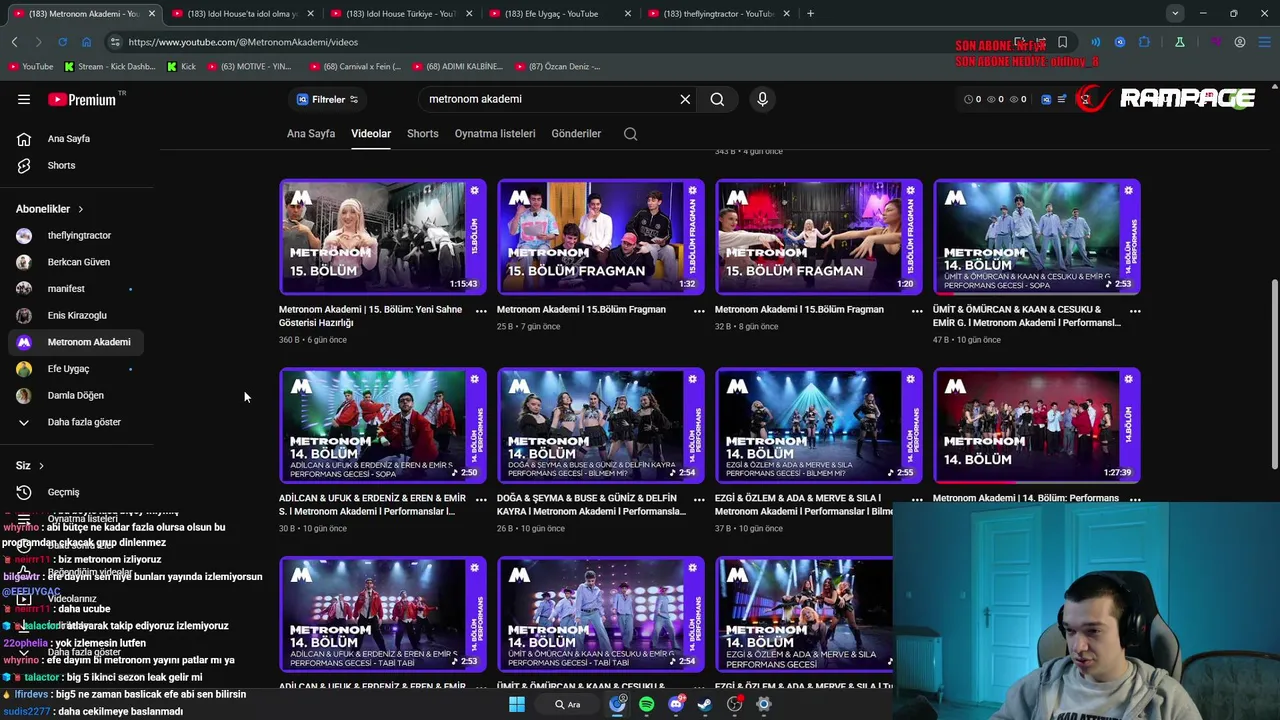Open Steam from the taskbar
1280x720 pixels.
pos(705,704)
